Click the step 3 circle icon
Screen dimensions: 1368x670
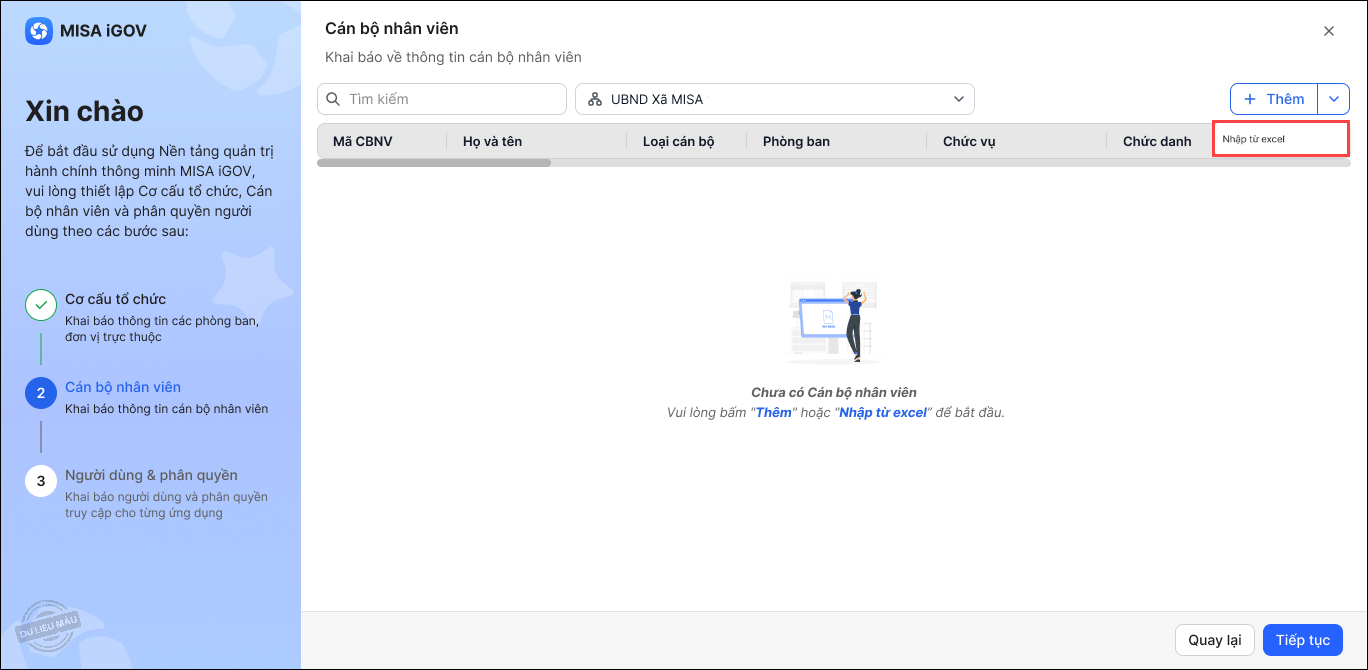click(x=41, y=481)
